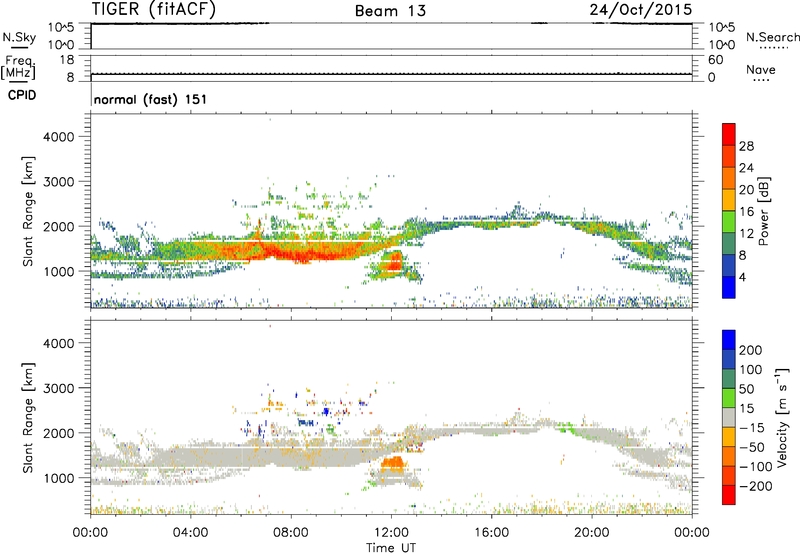Click the orange velocity patch near 12:00

393,463
